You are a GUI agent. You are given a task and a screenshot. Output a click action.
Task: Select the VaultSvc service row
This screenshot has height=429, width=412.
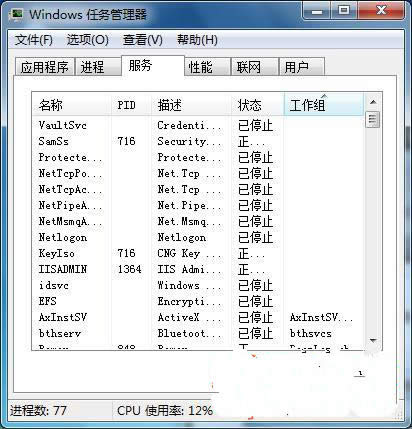click(x=198, y=125)
